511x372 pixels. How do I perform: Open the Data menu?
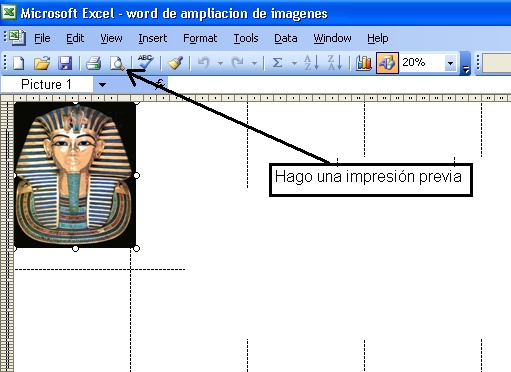click(286, 38)
